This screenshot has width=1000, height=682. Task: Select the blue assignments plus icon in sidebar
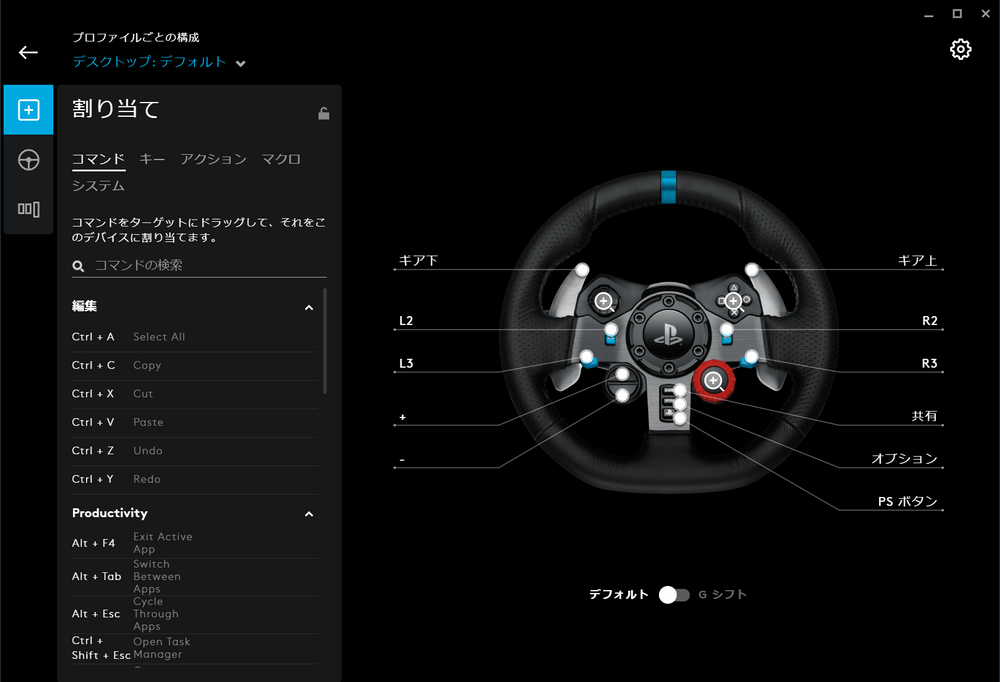28,109
